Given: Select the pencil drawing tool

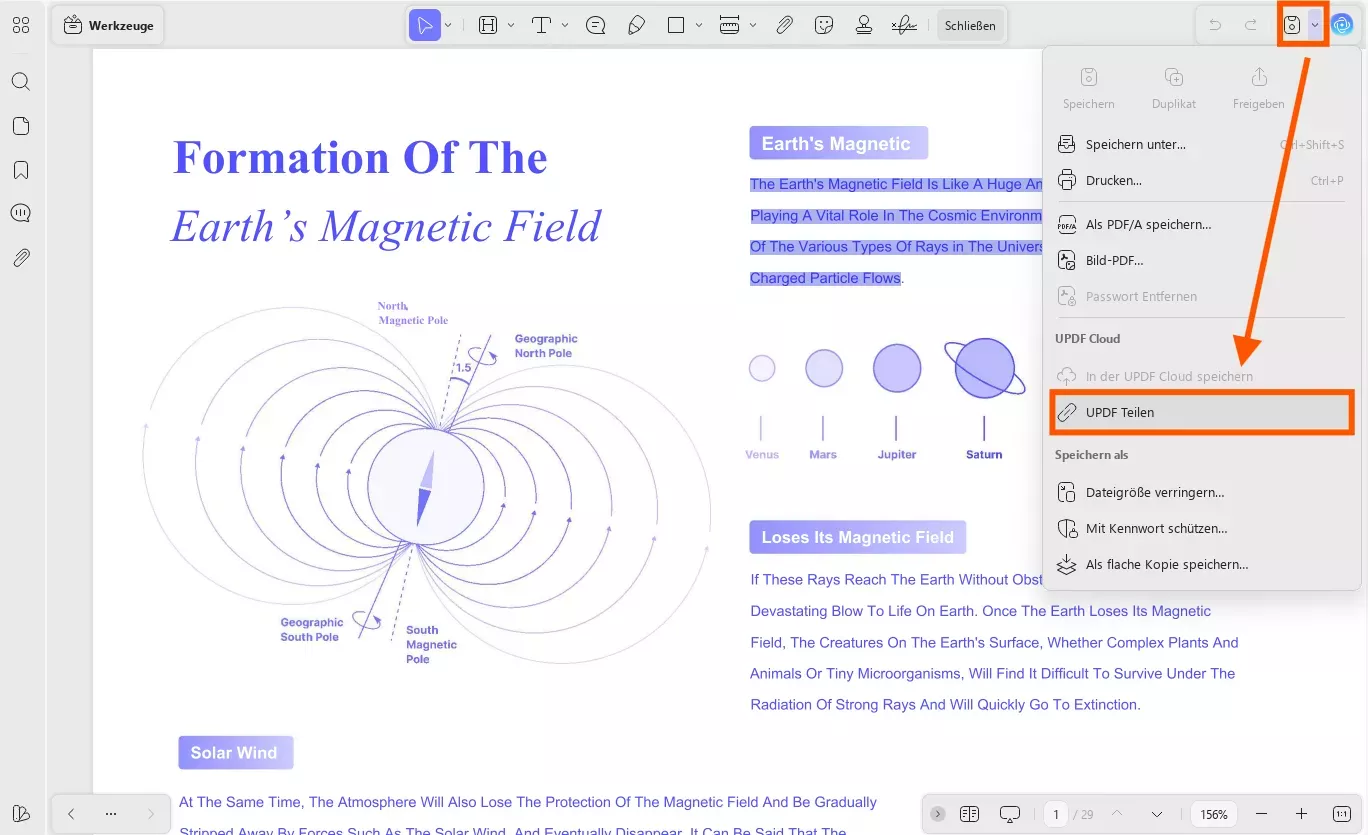Looking at the screenshot, I should tap(636, 26).
